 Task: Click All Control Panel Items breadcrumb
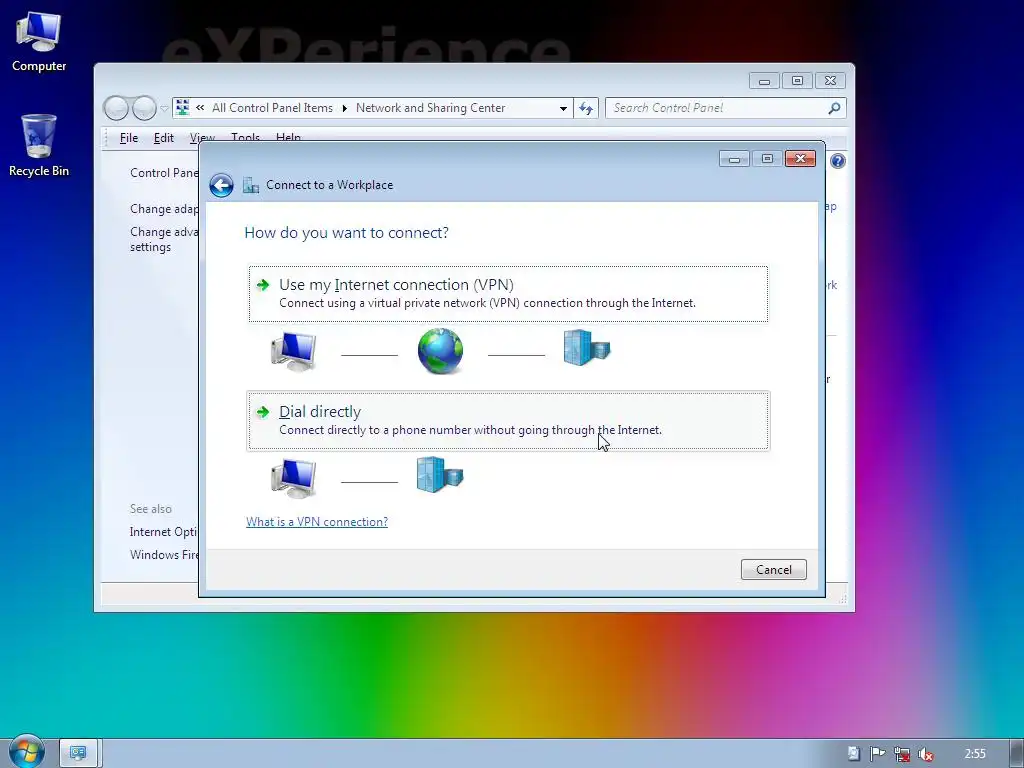[272, 108]
